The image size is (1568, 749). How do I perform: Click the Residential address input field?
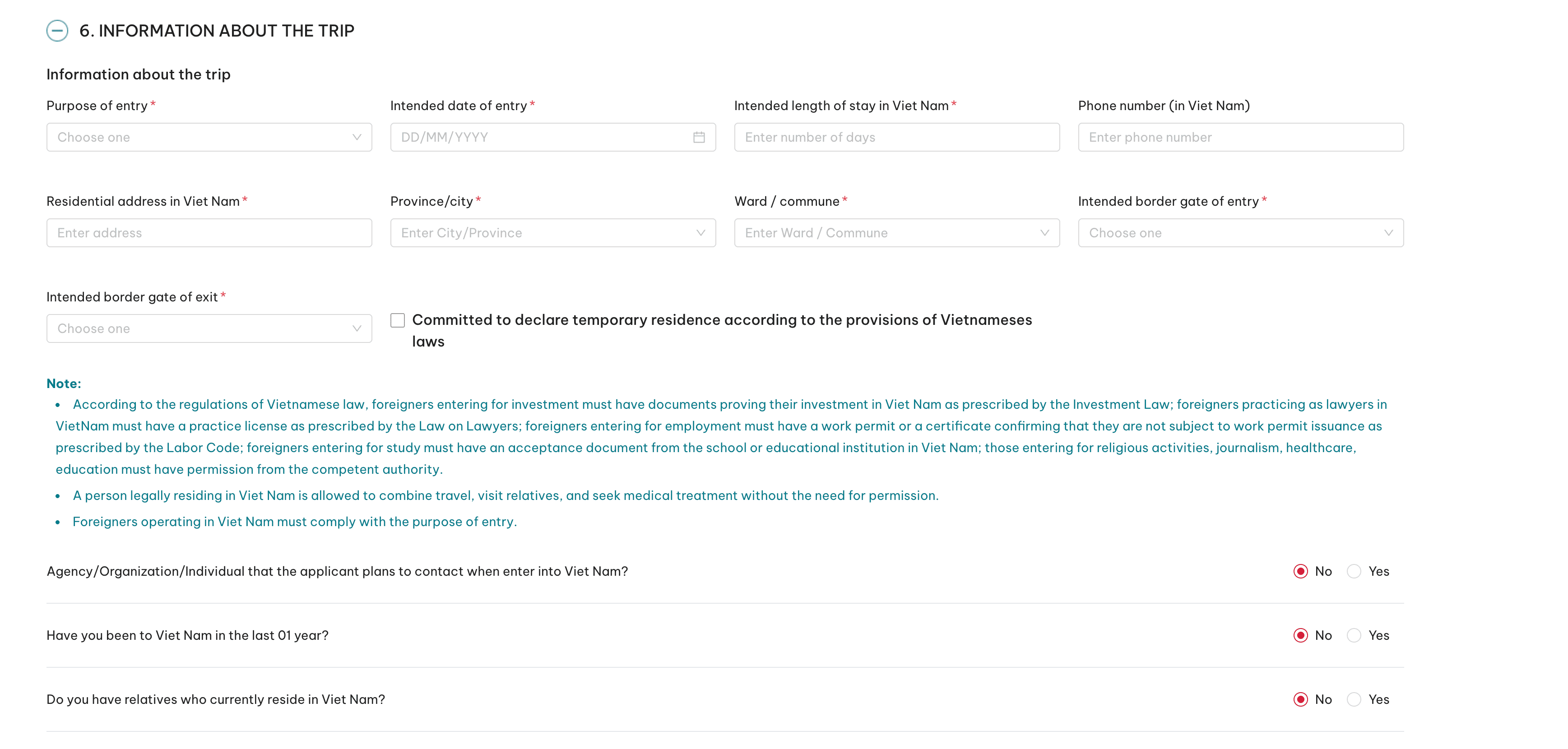click(209, 233)
